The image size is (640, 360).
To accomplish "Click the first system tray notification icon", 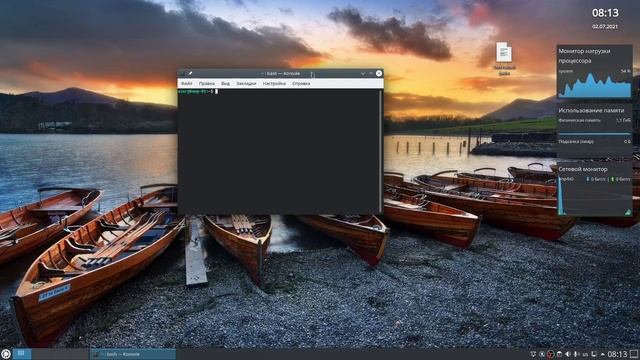I will pyautogui.click(x=533, y=354).
